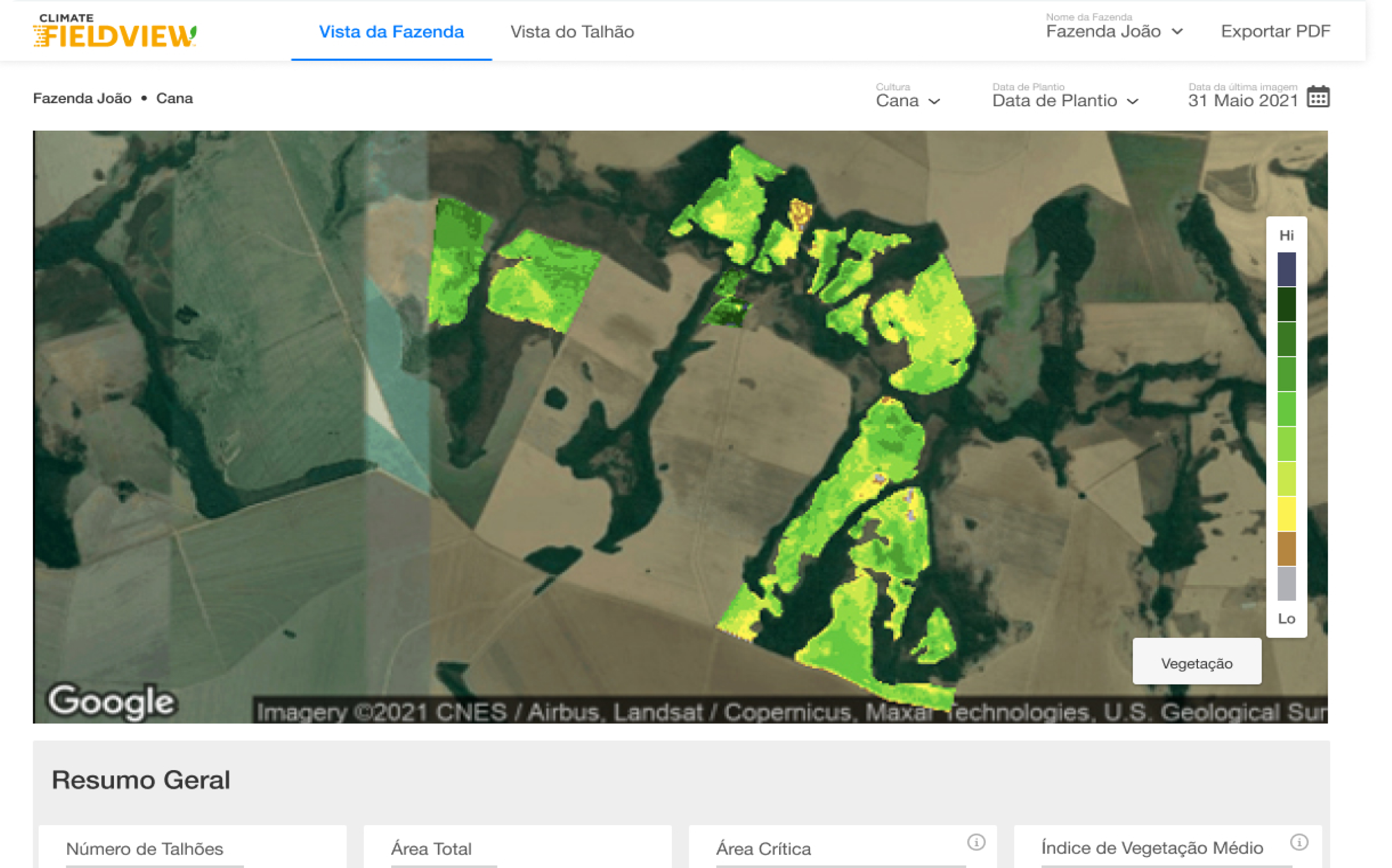Open the Data de Plantio dropdown

tap(1065, 96)
